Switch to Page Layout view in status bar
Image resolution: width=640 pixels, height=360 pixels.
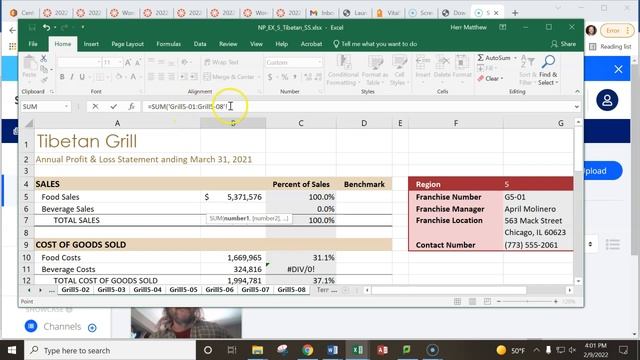point(472,302)
